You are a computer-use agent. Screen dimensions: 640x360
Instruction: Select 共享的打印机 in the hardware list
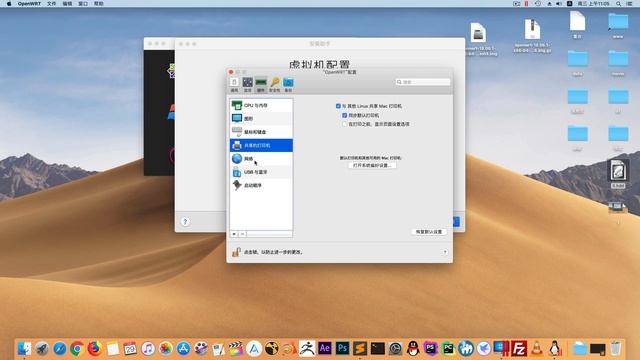pyautogui.click(x=261, y=145)
